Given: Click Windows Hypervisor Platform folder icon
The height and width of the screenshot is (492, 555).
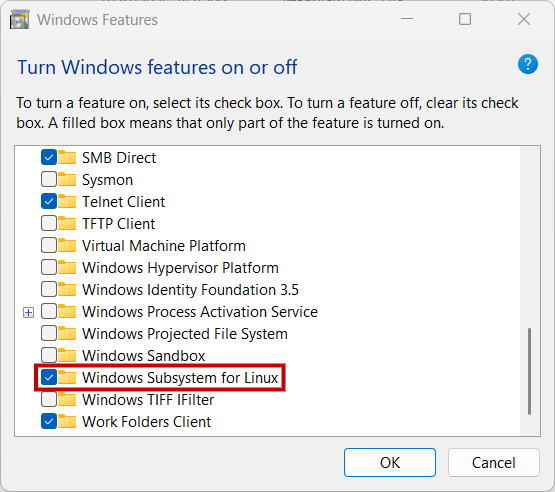Looking at the screenshot, I should [67, 268].
